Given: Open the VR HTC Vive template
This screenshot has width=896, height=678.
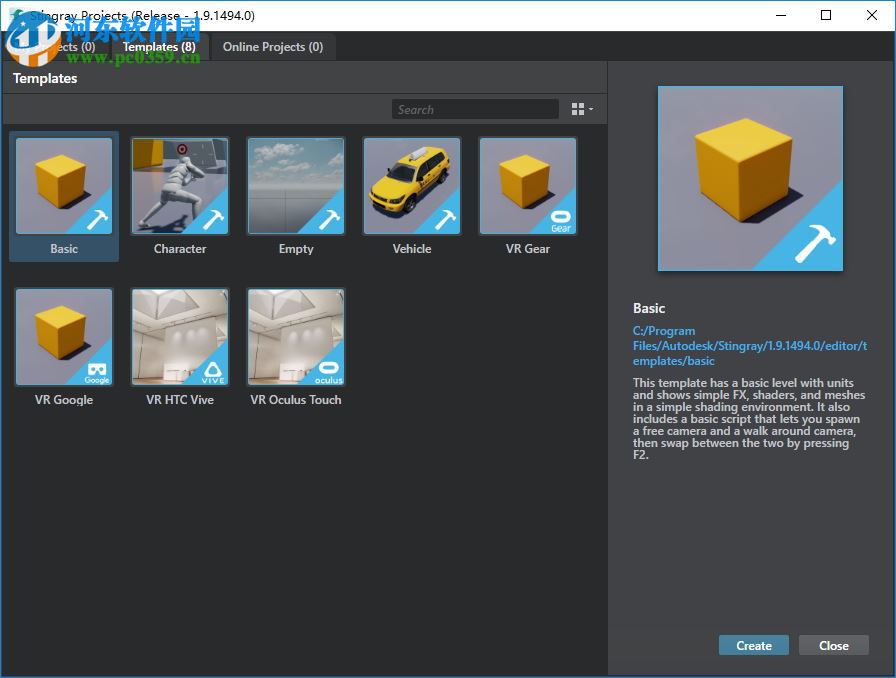Looking at the screenshot, I should click(179, 337).
